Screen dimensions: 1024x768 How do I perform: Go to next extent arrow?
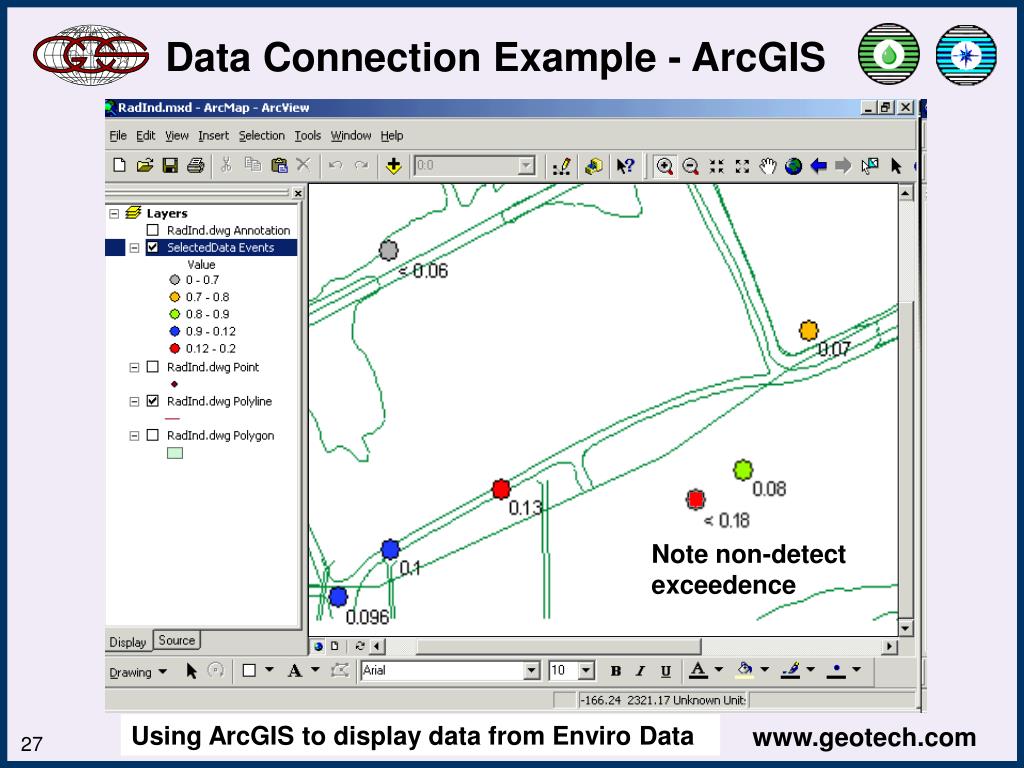(843, 166)
